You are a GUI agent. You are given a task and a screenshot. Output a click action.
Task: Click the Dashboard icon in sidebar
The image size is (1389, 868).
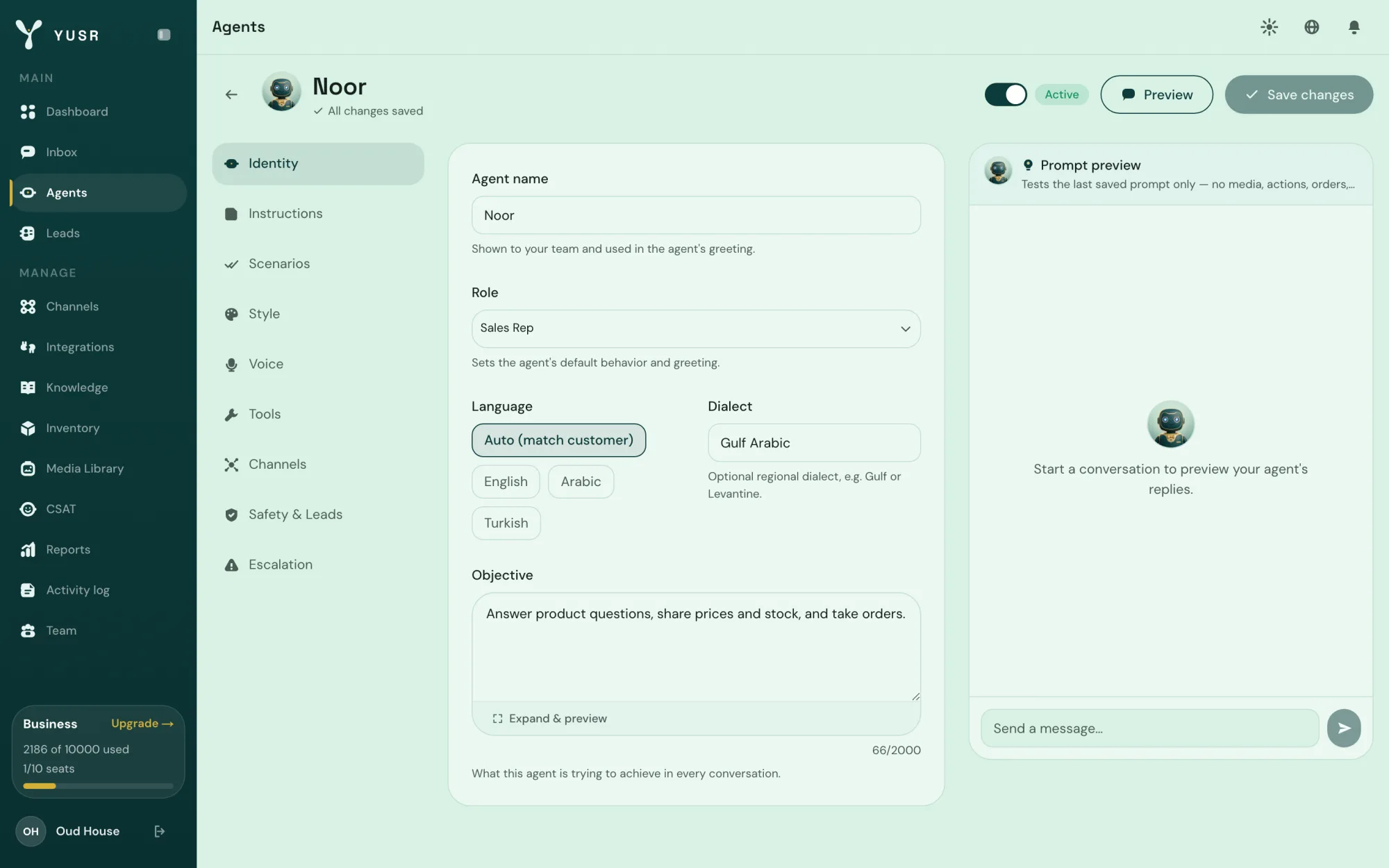[28, 112]
